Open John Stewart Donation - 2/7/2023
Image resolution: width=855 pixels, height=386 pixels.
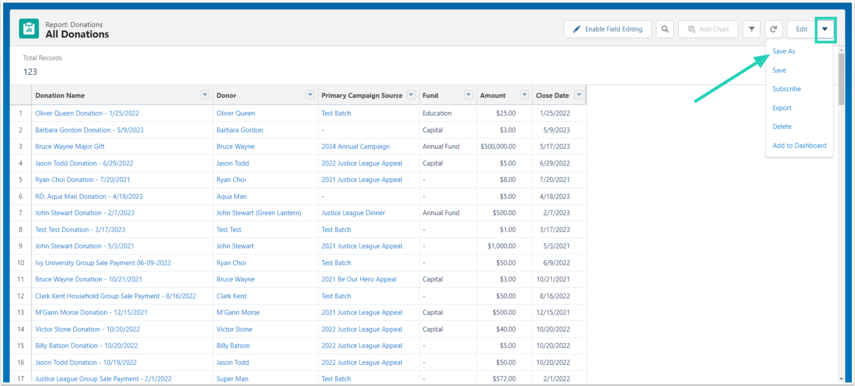pyautogui.click(x=85, y=213)
